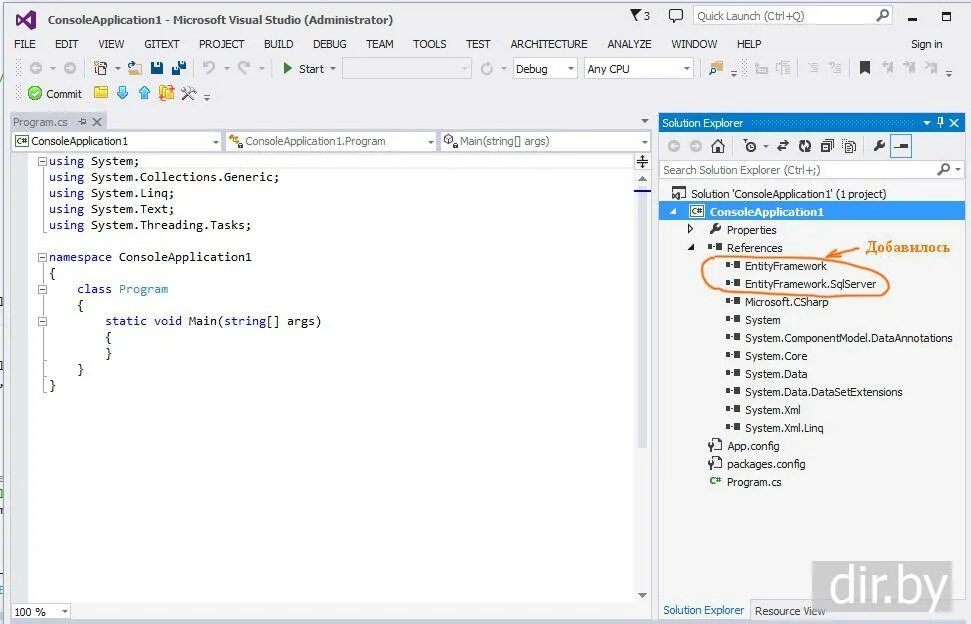
Task: Collapse the ConsoleApplication1 project node
Action: pos(673,212)
